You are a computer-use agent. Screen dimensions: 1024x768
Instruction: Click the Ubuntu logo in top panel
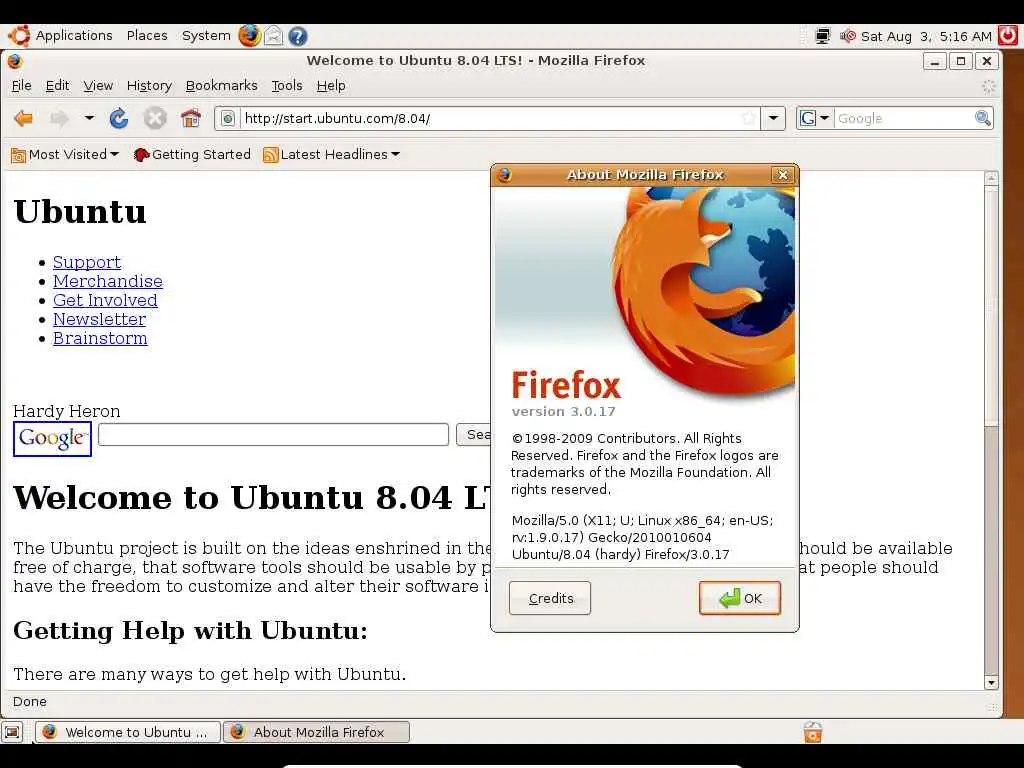pos(19,36)
